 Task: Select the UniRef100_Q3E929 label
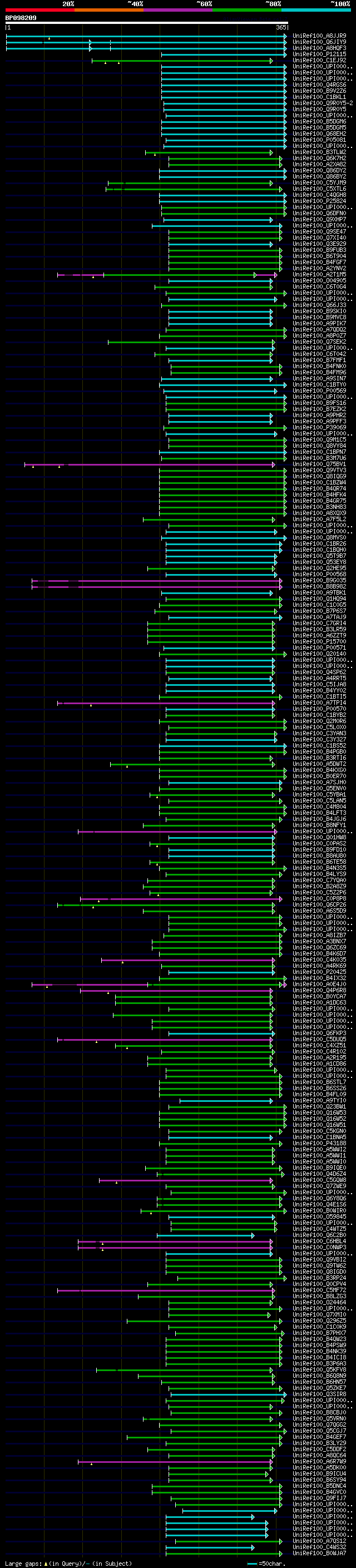(x=319, y=244)
